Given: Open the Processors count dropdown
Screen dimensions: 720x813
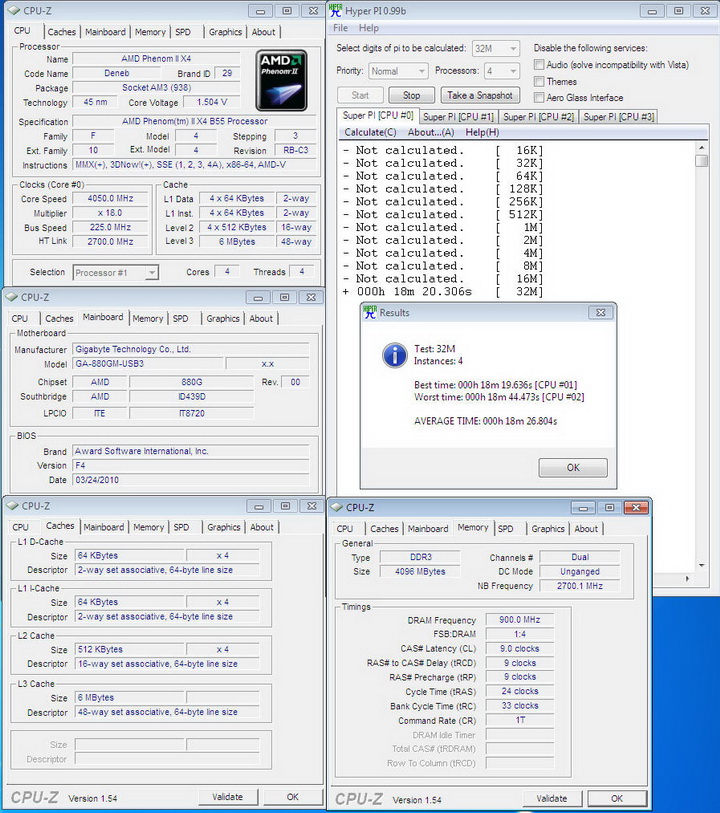Looking at the screenshot, I should [501, 71].
